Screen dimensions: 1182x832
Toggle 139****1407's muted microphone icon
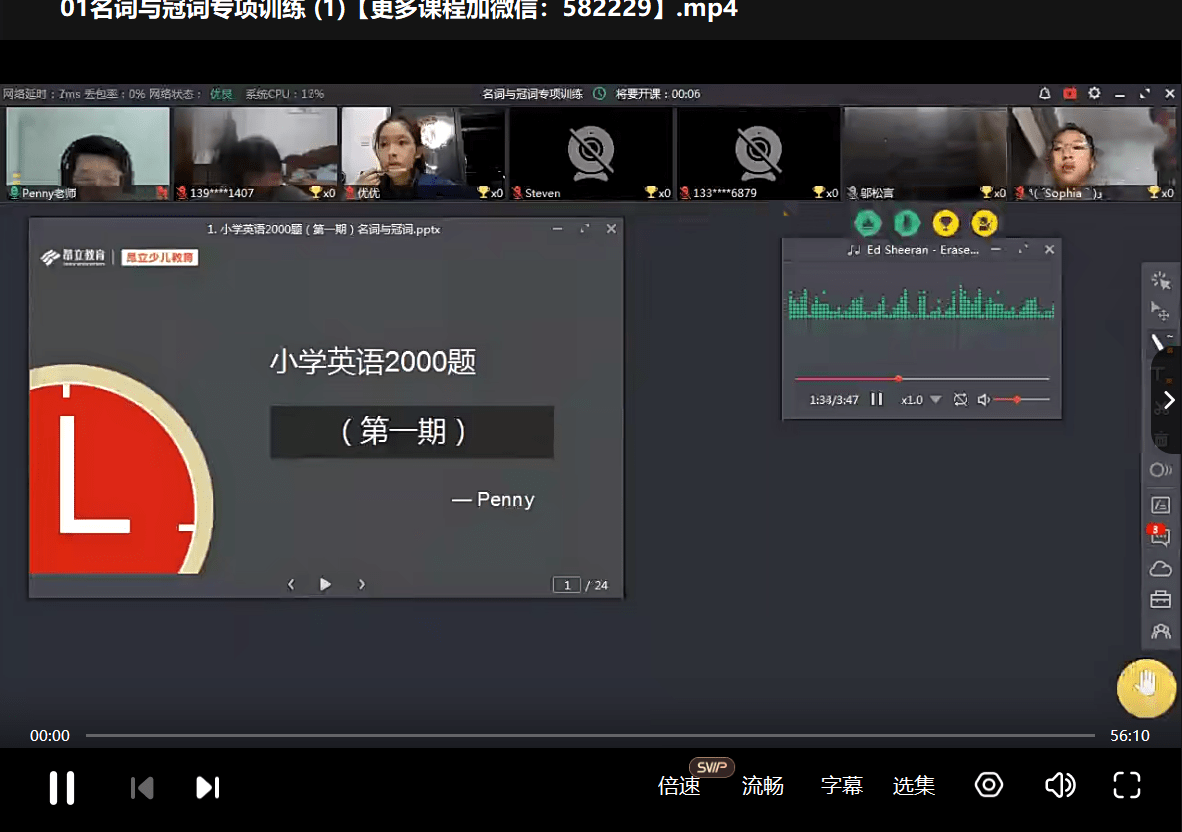tap(182, 193)
